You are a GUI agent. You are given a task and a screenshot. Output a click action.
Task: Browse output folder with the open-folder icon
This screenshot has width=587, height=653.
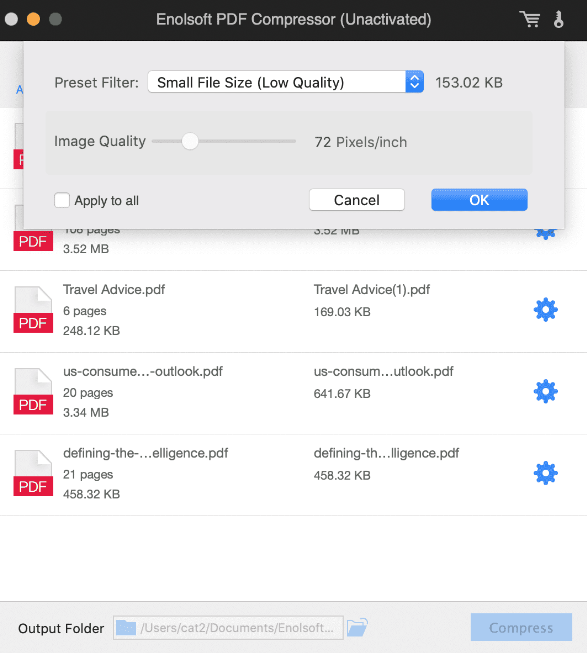357,627
